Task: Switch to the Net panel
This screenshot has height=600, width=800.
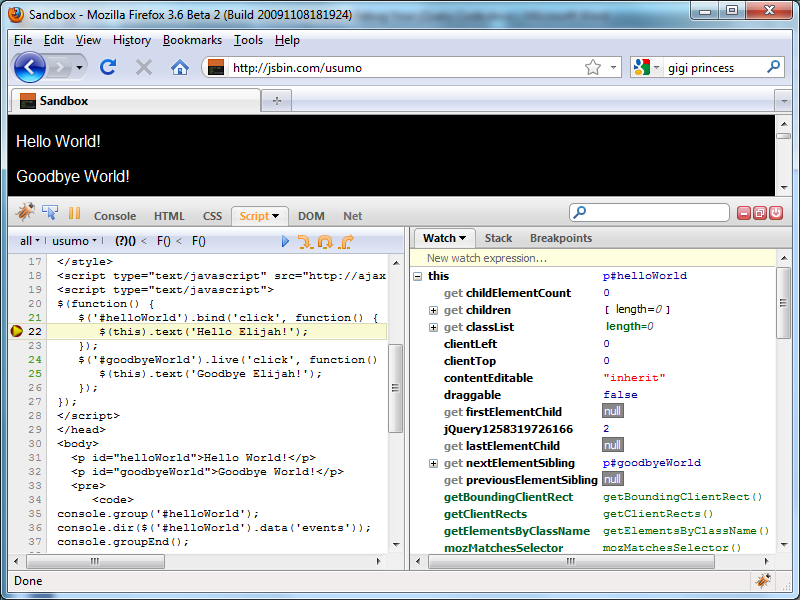Action: [x=353, y=216]
